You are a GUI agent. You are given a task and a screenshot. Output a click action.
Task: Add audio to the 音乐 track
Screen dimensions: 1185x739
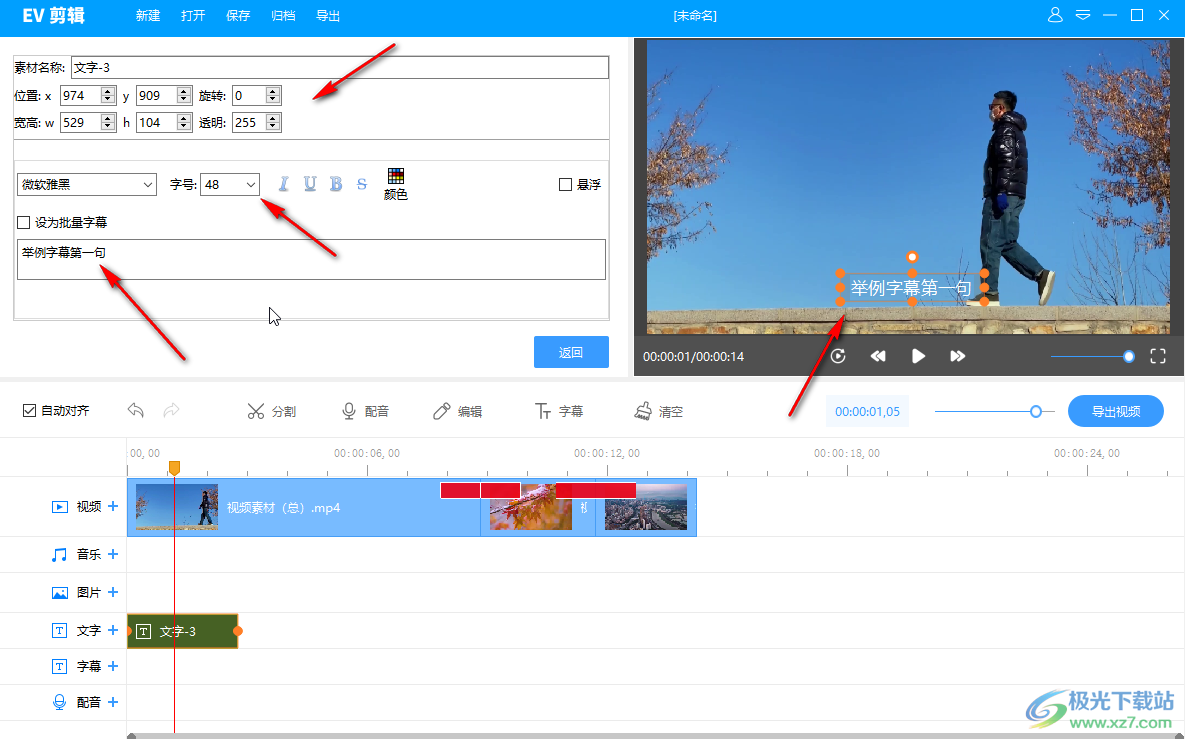point(113,554)
